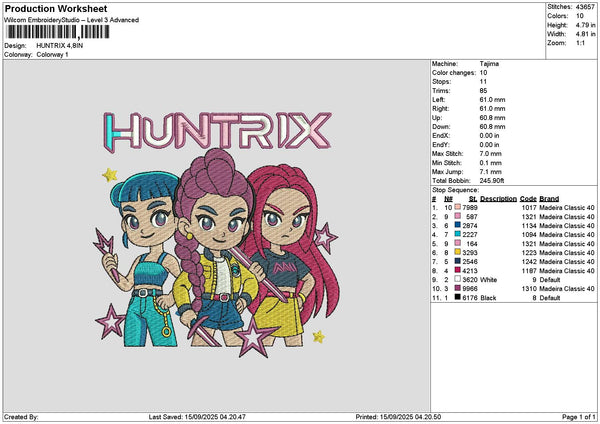This screenshot has width=600, height=424.
Task: Click 'Default' brand in the Black row
Action: point(549,297)
